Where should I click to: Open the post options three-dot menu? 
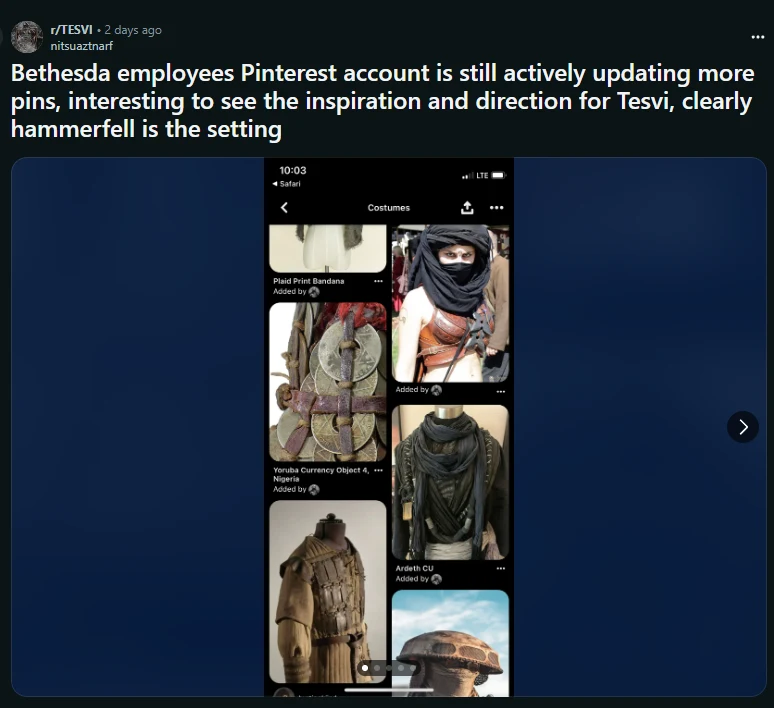click(x=757, y=37)
